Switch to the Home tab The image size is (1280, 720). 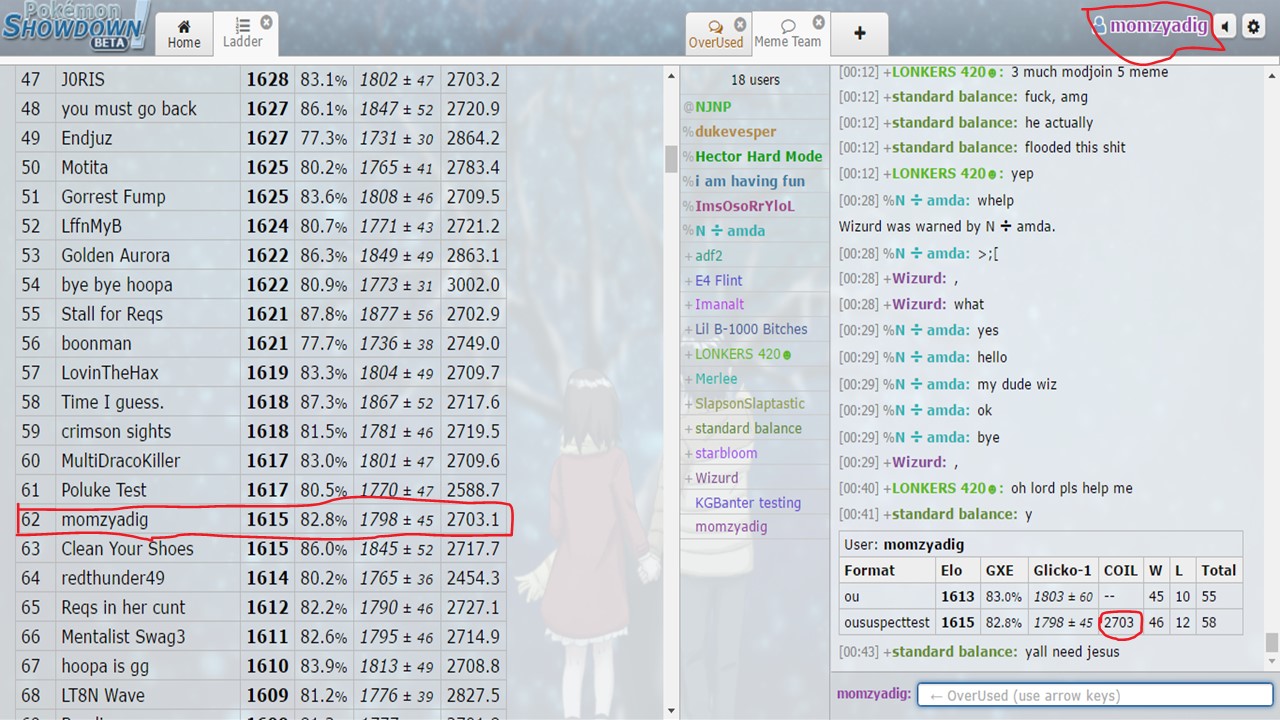click(184, 33)
